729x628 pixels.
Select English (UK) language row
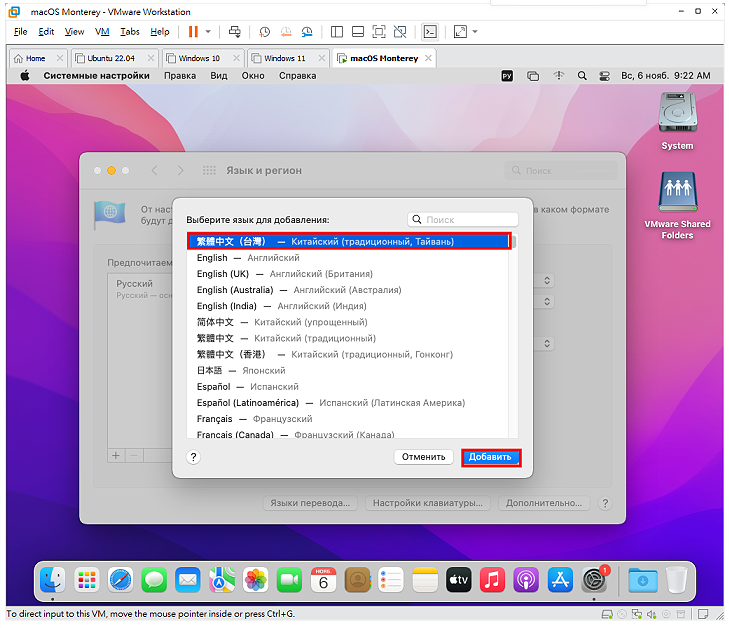pos(348,274)
